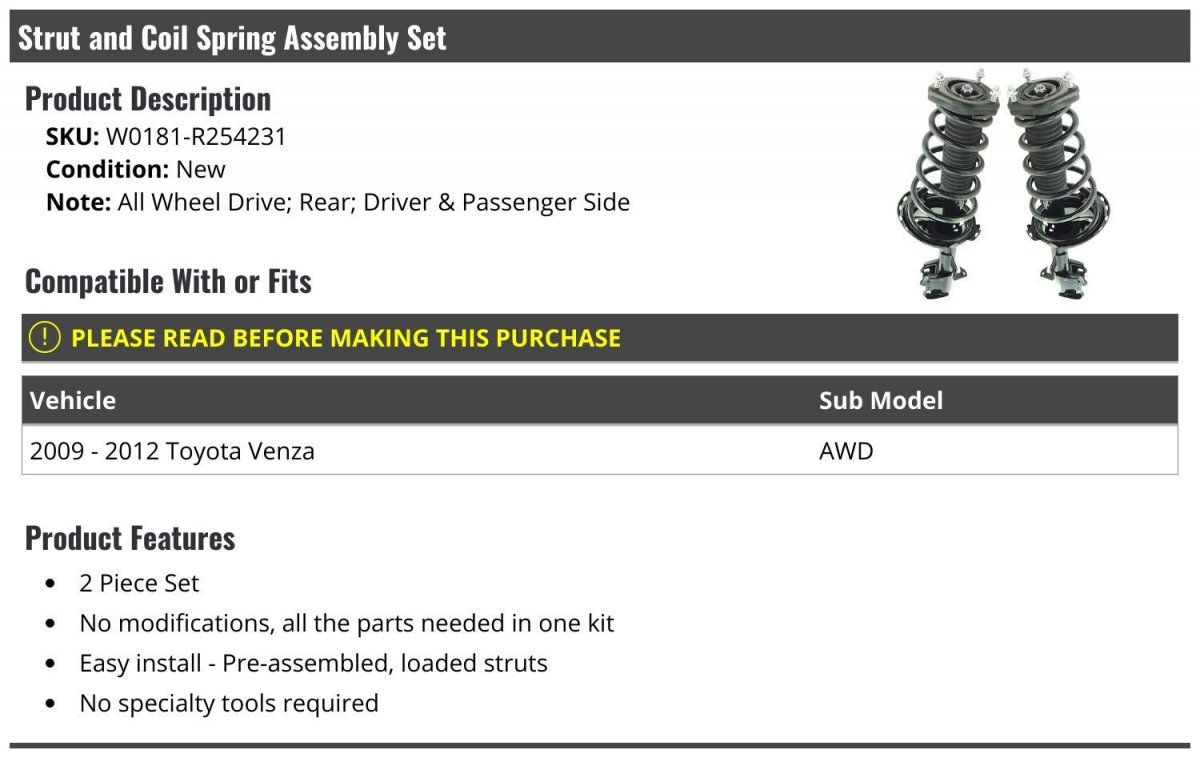This screenshot has height=758, width=1200.
Task: Click the AWD sub model cell
Action: tap(846, 451)
